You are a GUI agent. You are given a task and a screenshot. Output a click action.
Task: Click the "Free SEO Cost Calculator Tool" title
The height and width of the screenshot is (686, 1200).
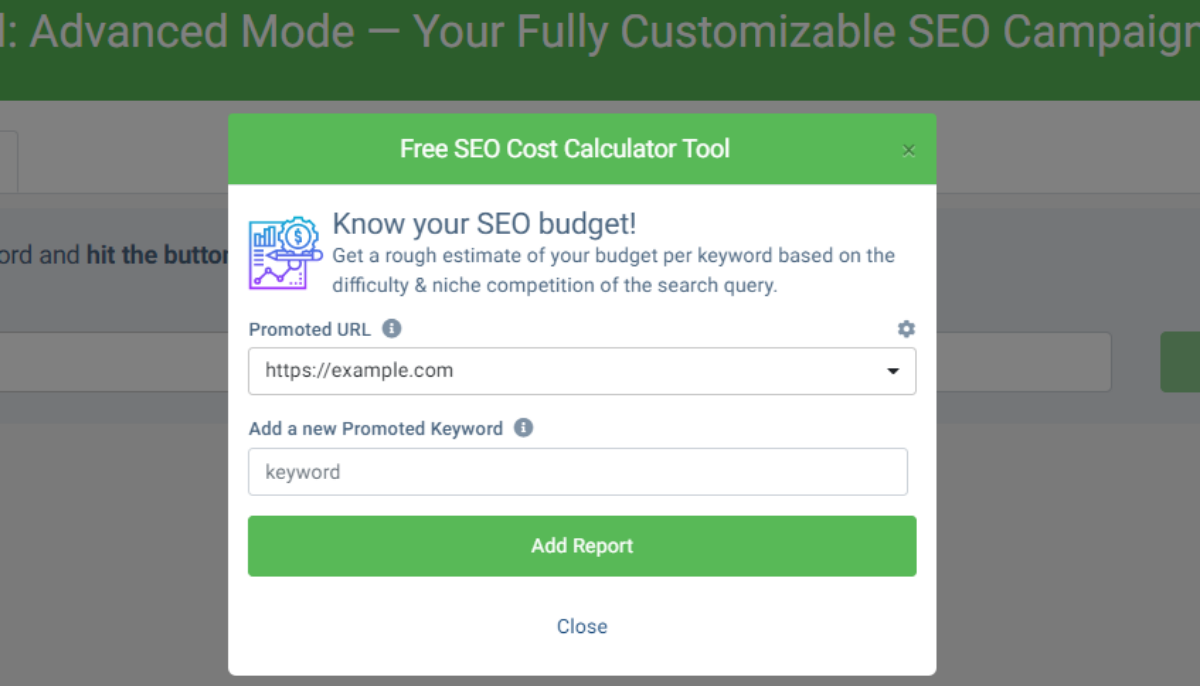point(565,149)
